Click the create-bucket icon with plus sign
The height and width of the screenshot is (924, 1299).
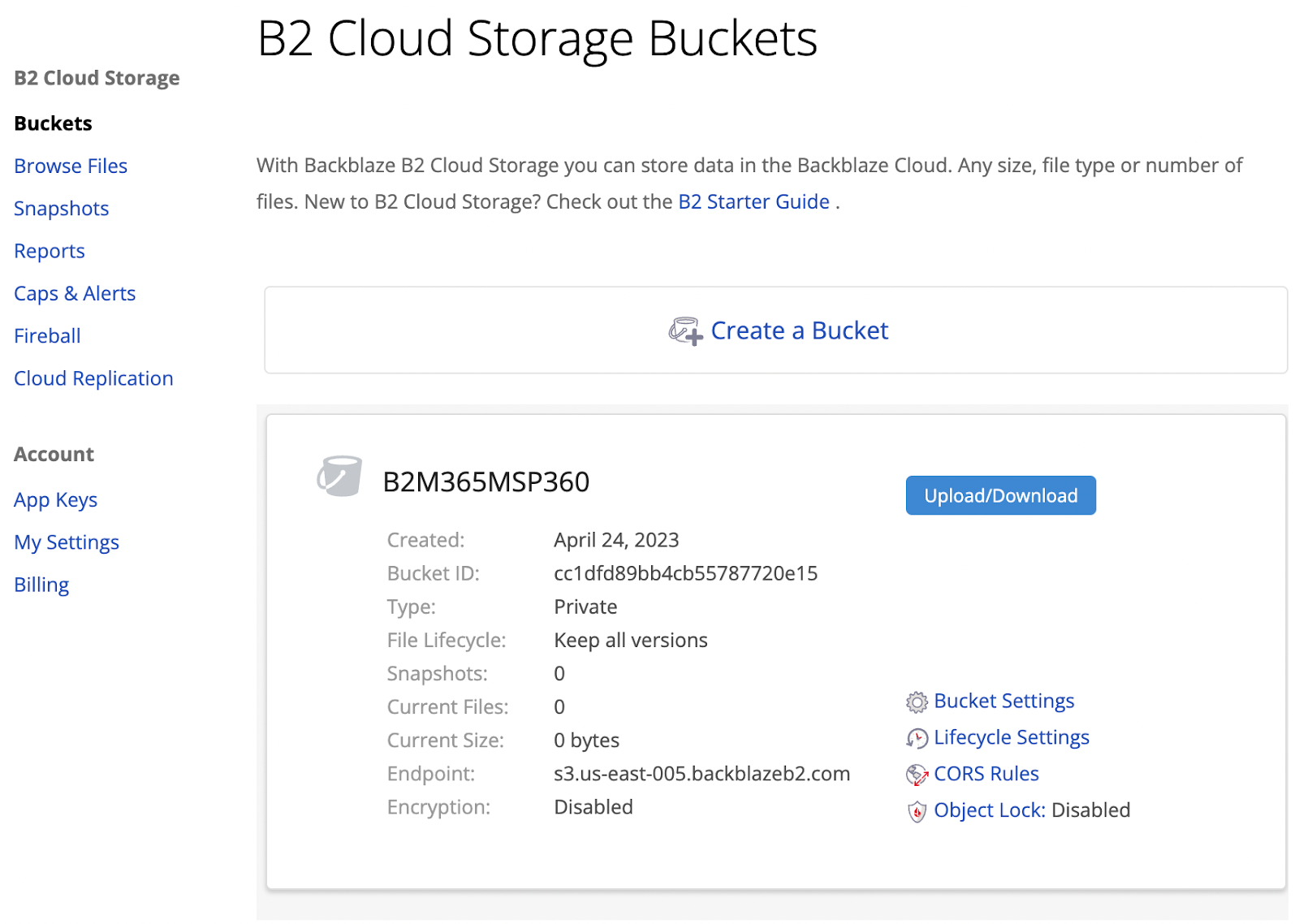685,331
